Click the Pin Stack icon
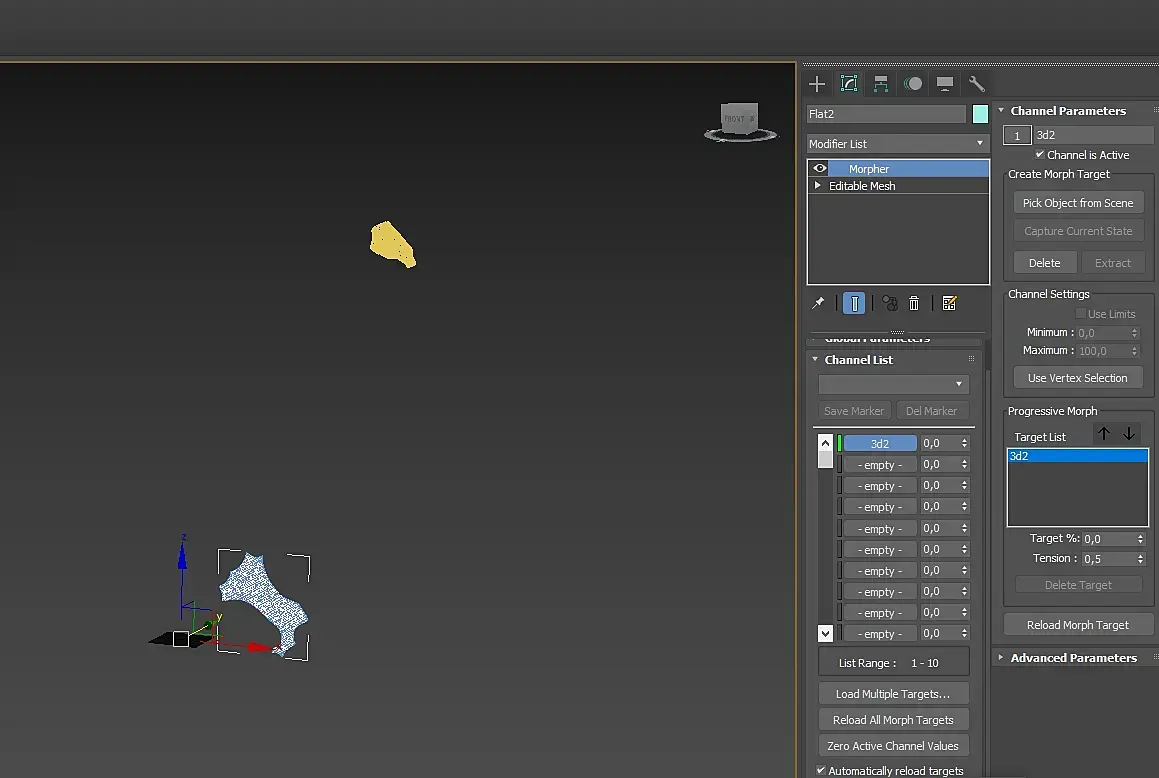 818,303
